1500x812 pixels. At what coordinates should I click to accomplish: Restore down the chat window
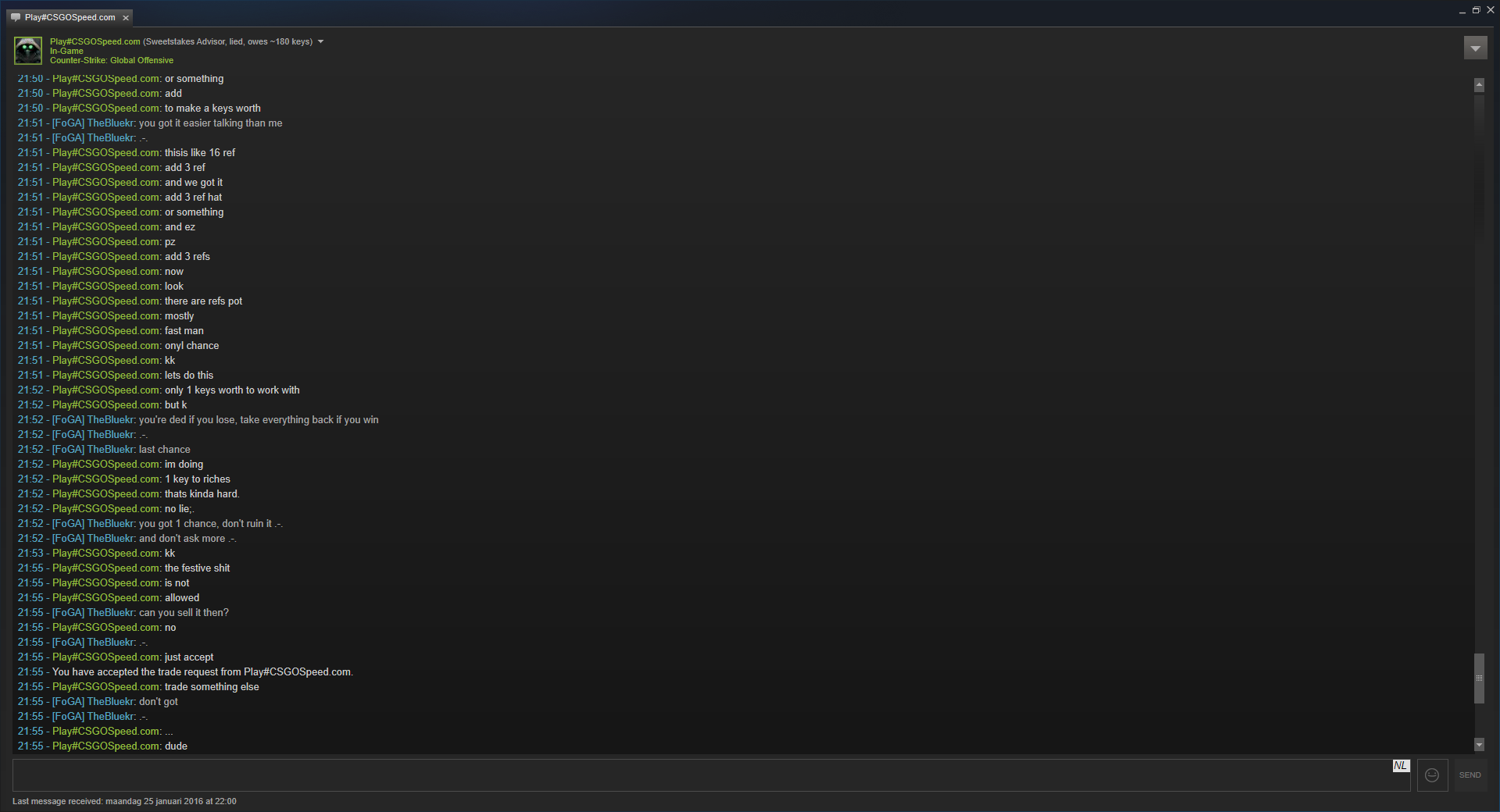1476,10
